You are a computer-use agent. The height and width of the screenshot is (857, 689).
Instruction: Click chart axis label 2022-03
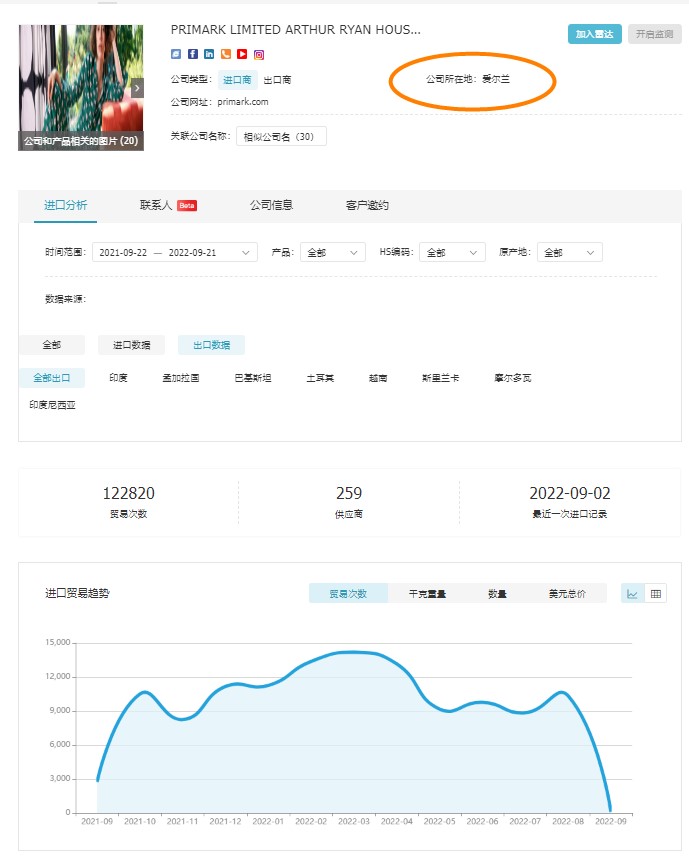354,821
